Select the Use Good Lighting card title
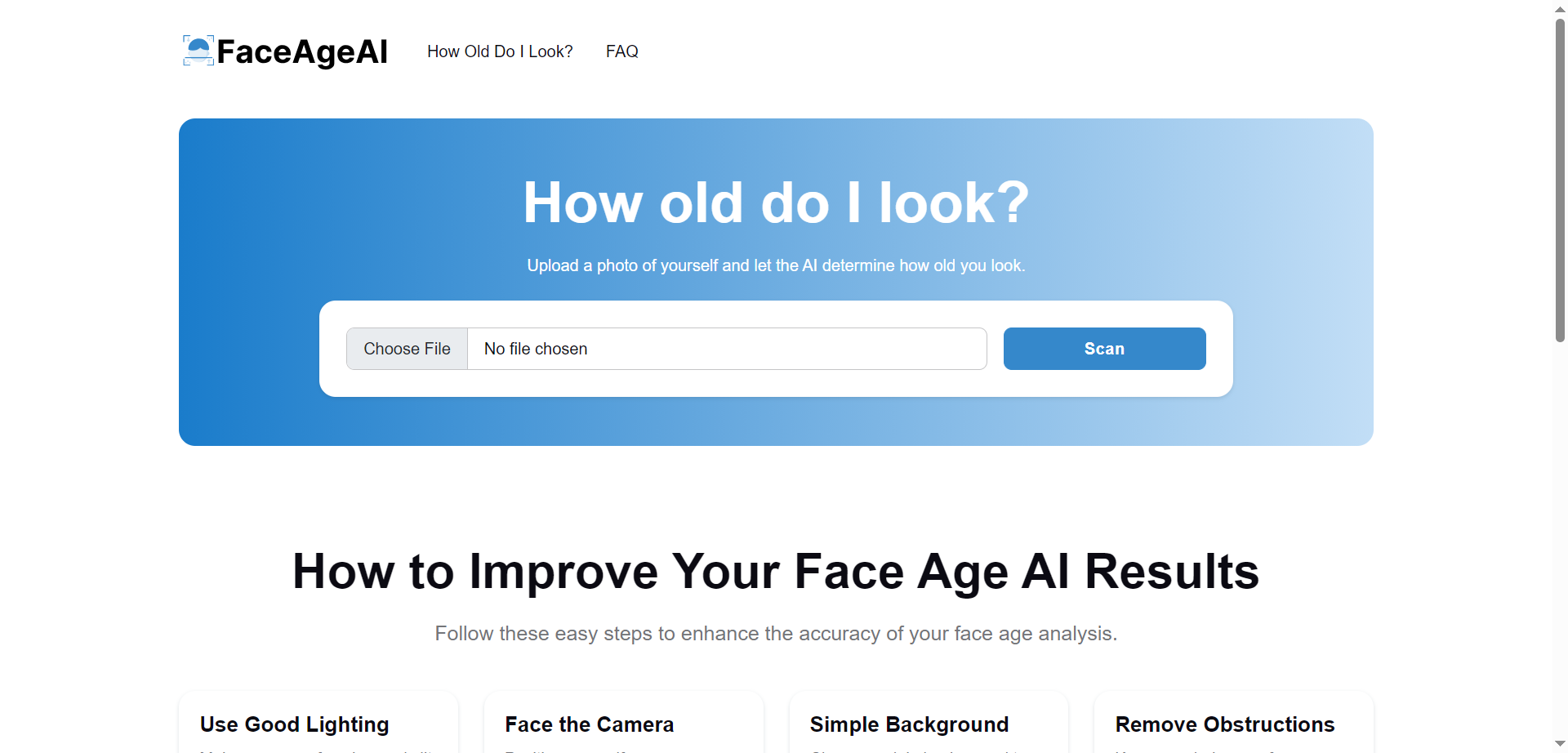The image size is (1568, 753). pyautogui.click(x=294, y=724)
